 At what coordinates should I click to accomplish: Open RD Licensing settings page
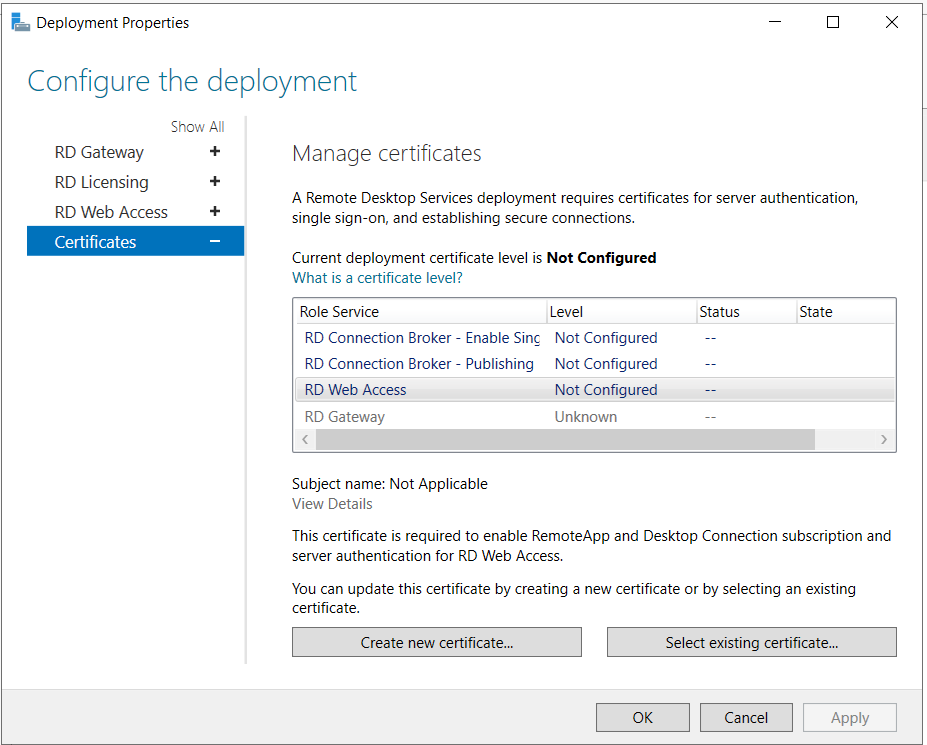pos(101,182)
